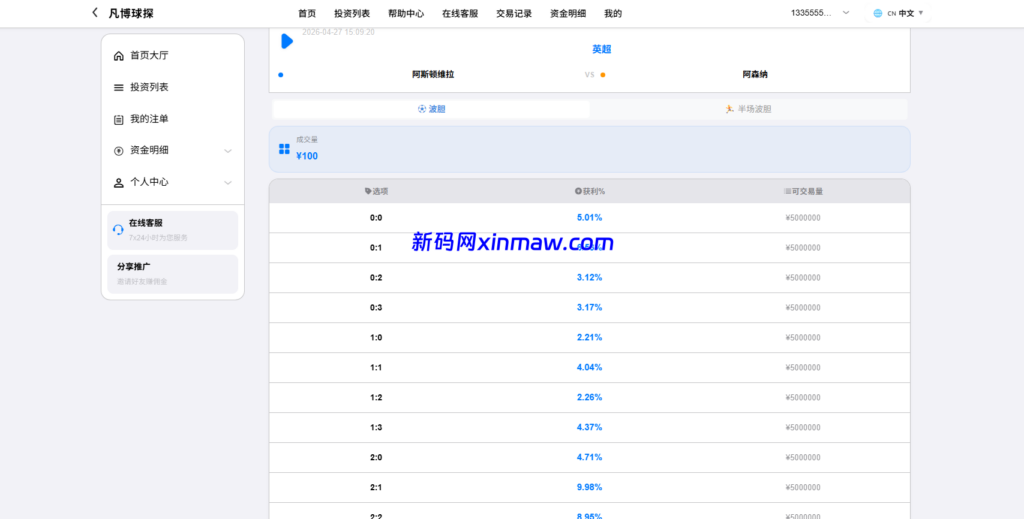
Task: Click the 阿森纳 team name
Action: click(x=755, y=75)
